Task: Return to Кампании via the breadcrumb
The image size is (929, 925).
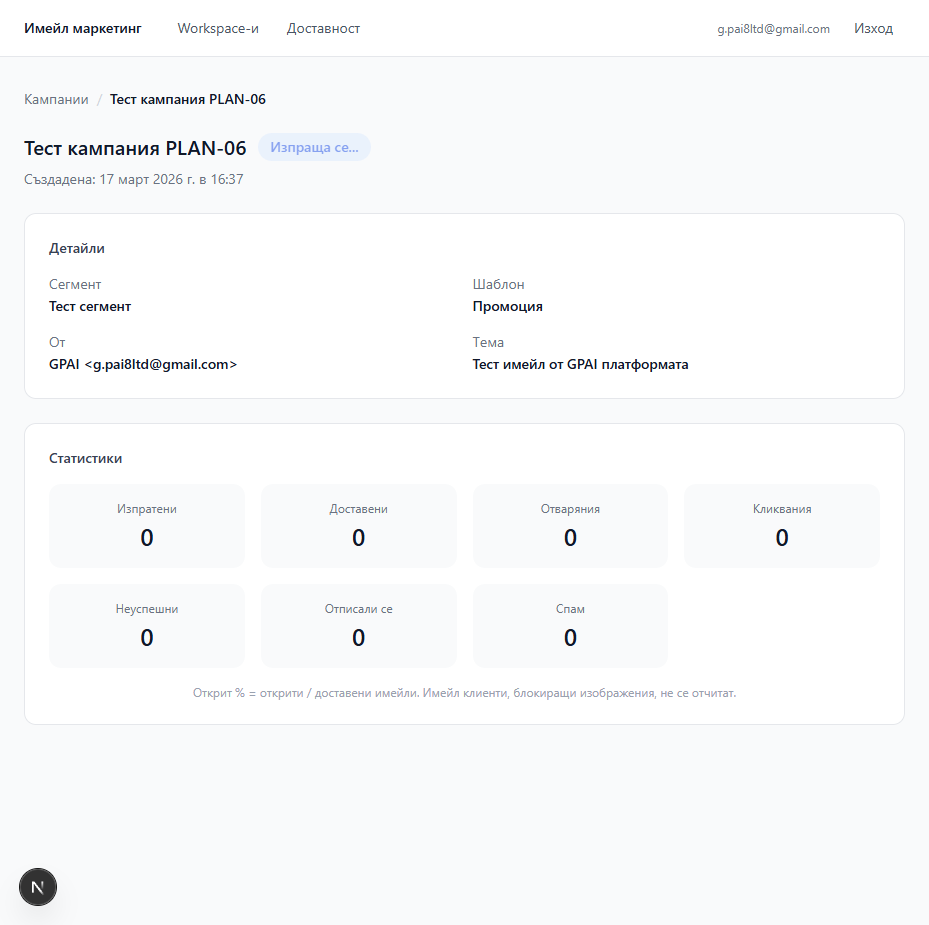Action: click(56, 99)
